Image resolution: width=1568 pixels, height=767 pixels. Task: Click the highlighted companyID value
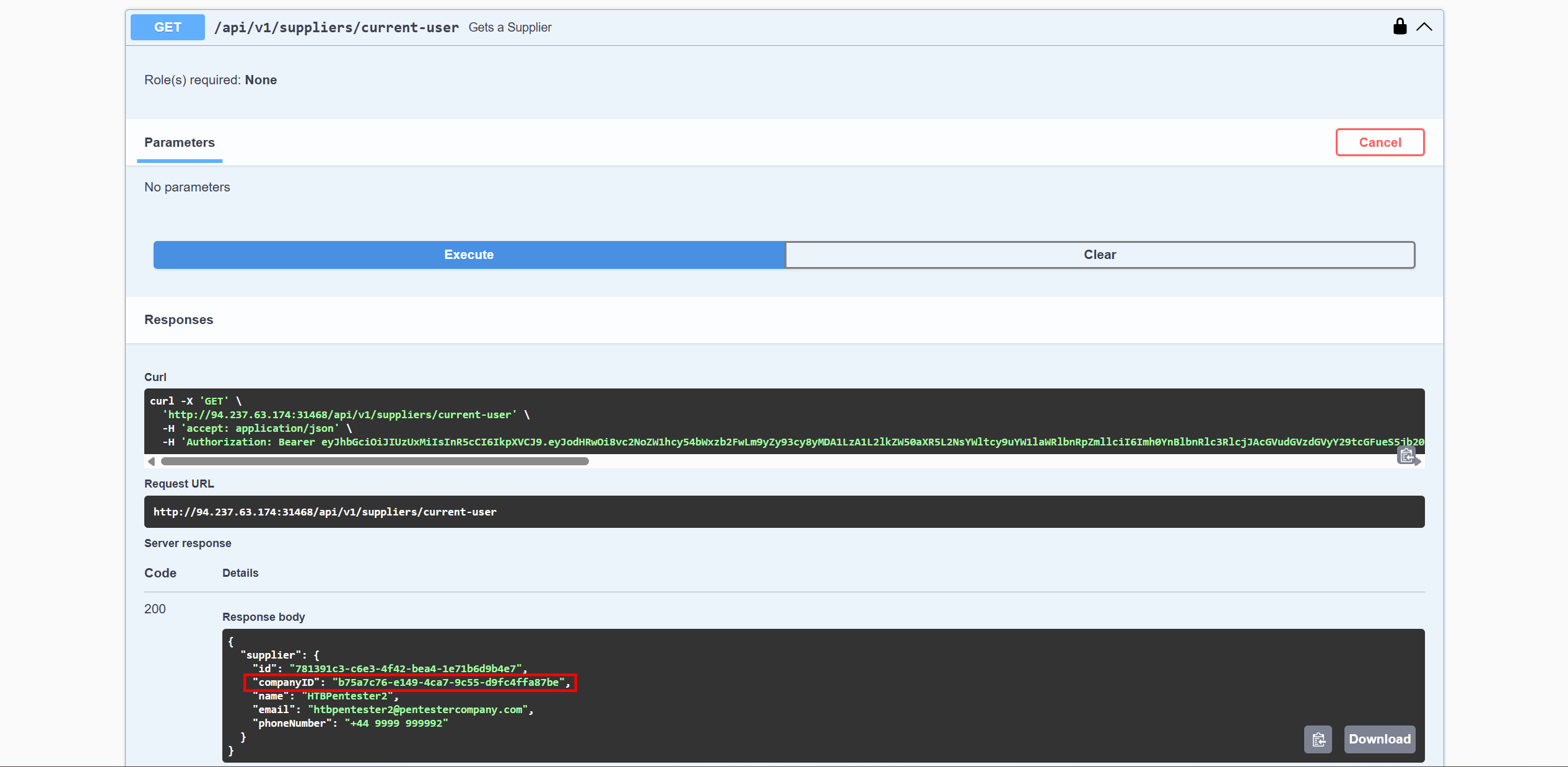(448, 682)
